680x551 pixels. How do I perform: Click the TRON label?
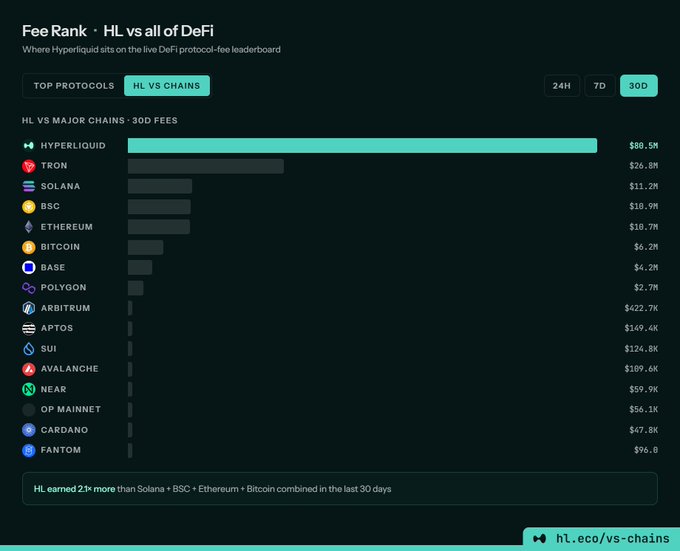(54, 166)
